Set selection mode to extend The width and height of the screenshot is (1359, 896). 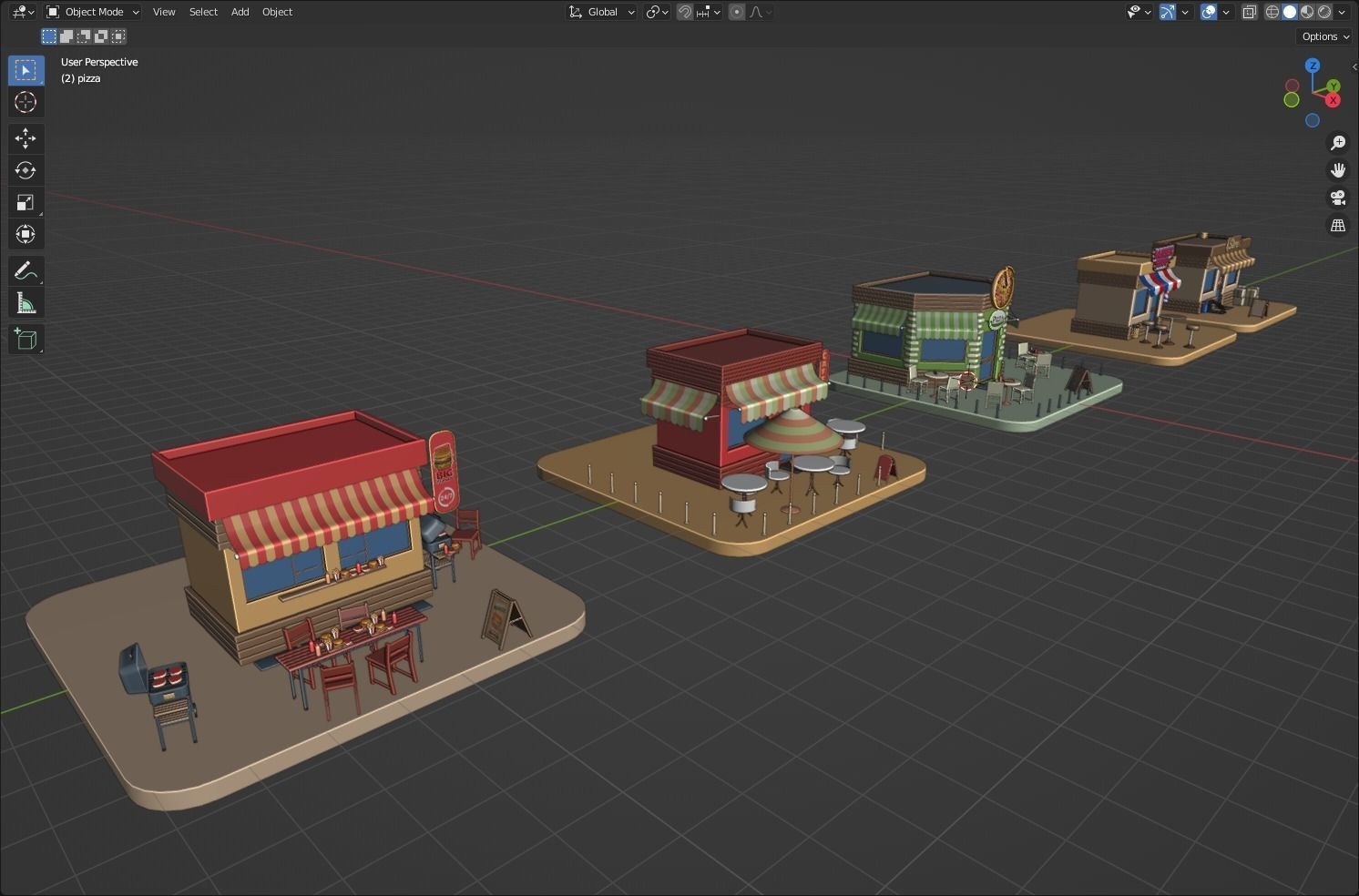[66, 36]
